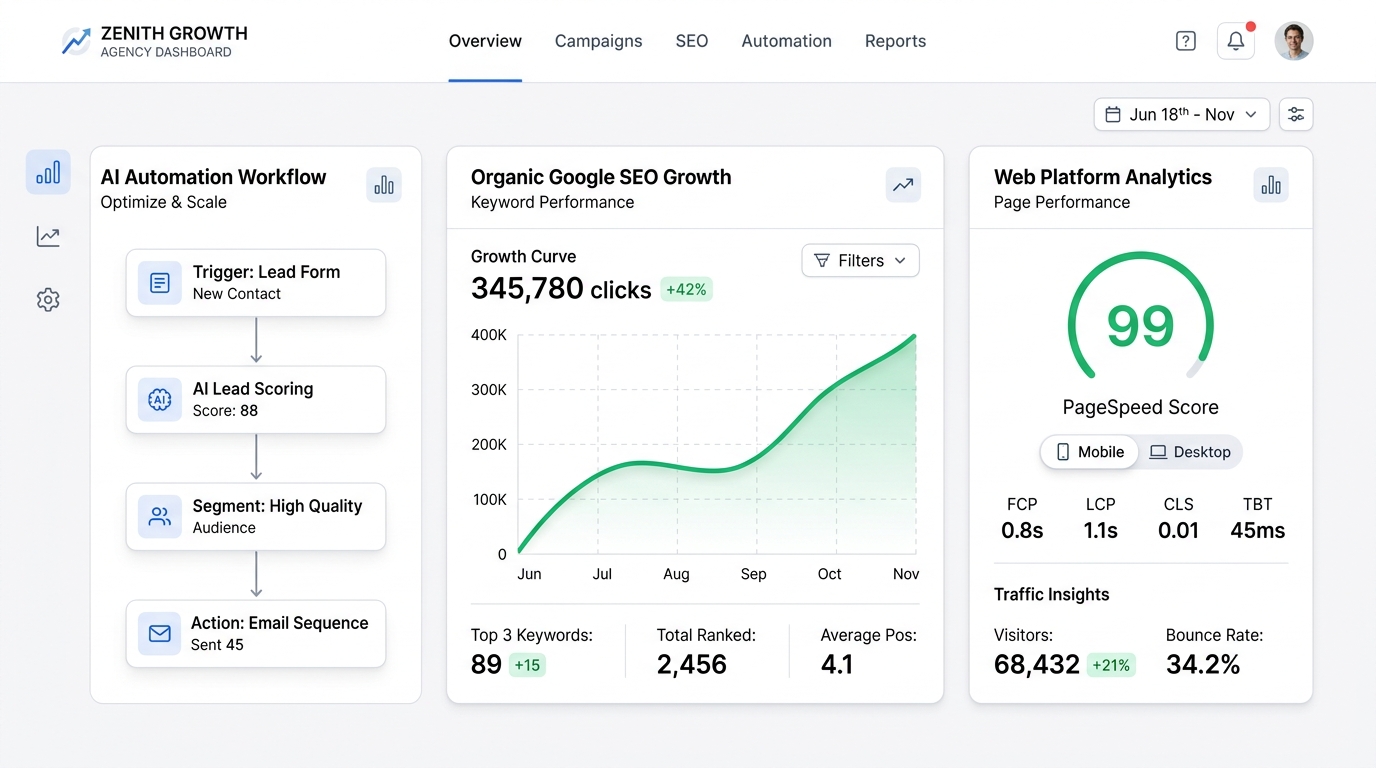Click the +21% visitors badge
The width and height of the screenshot is (1376, 768).
(x=1112, y=665)
